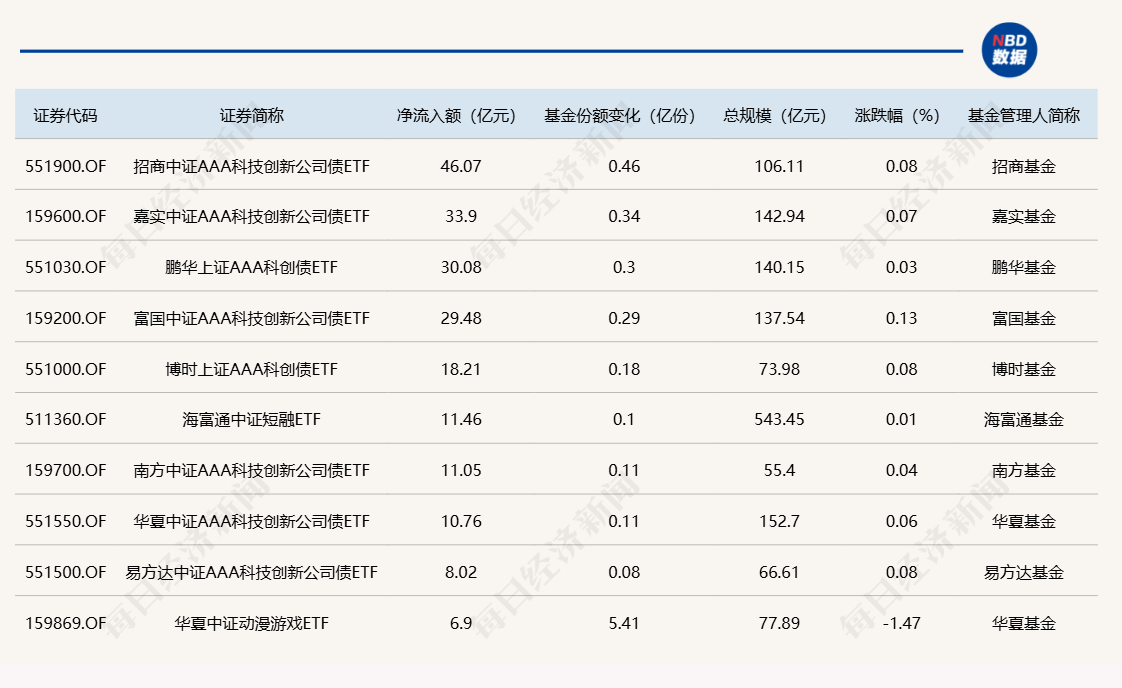Click 易方达基金 fund manager cell
Image resolution: width=1122 pixels, height=688 pixels.
pyautogui.click(x=1023, y=572)
